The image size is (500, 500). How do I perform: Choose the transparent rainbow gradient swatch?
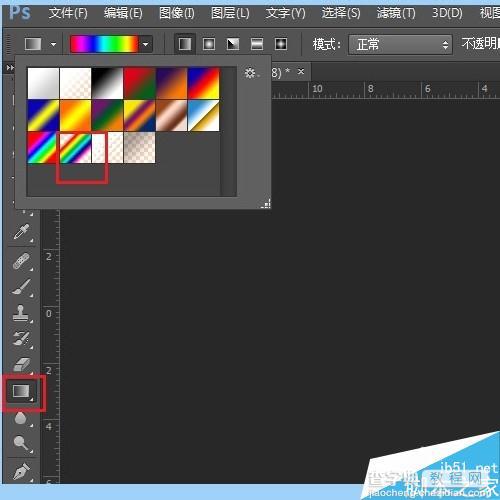coord(75,148)
